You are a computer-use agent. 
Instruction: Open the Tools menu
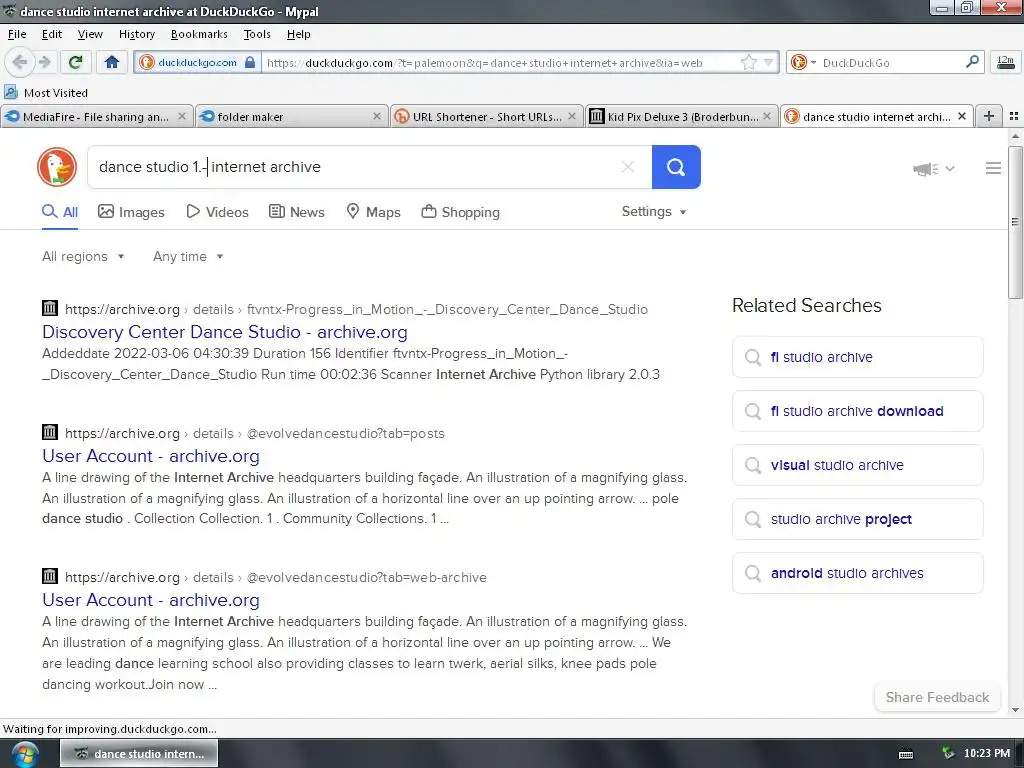click(257, 34)
